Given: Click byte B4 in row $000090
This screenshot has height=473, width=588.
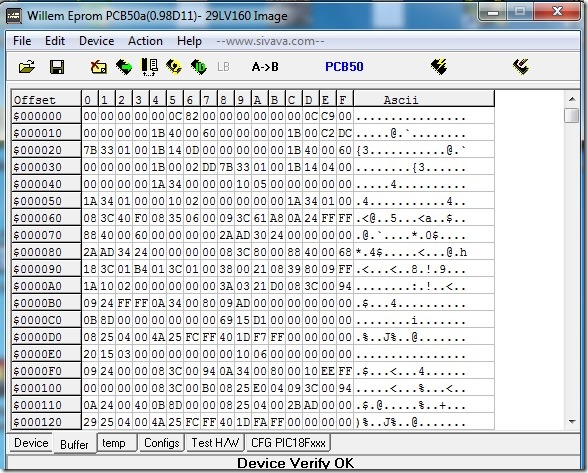Looking at the screenshot, I should pos(141,269).
